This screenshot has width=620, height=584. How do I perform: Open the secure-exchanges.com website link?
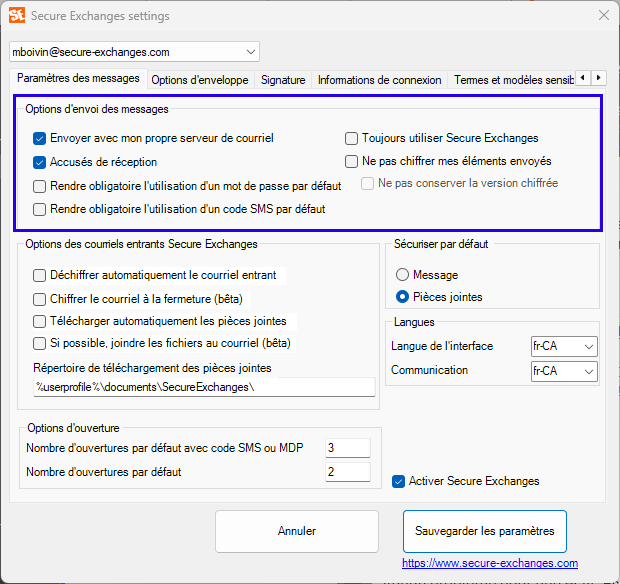coord(490,563)
